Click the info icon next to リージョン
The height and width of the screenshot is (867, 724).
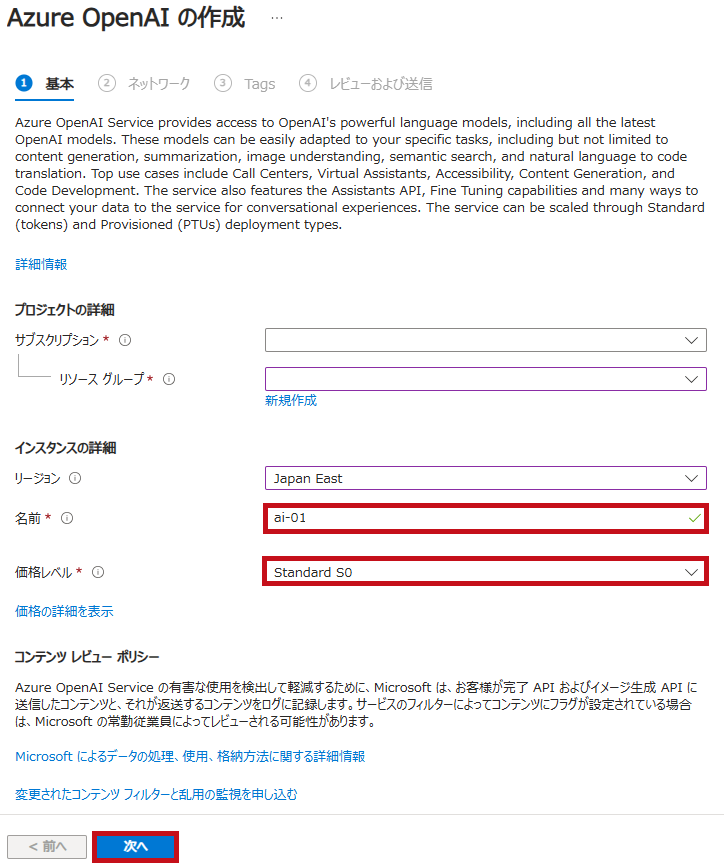(75, 478)
